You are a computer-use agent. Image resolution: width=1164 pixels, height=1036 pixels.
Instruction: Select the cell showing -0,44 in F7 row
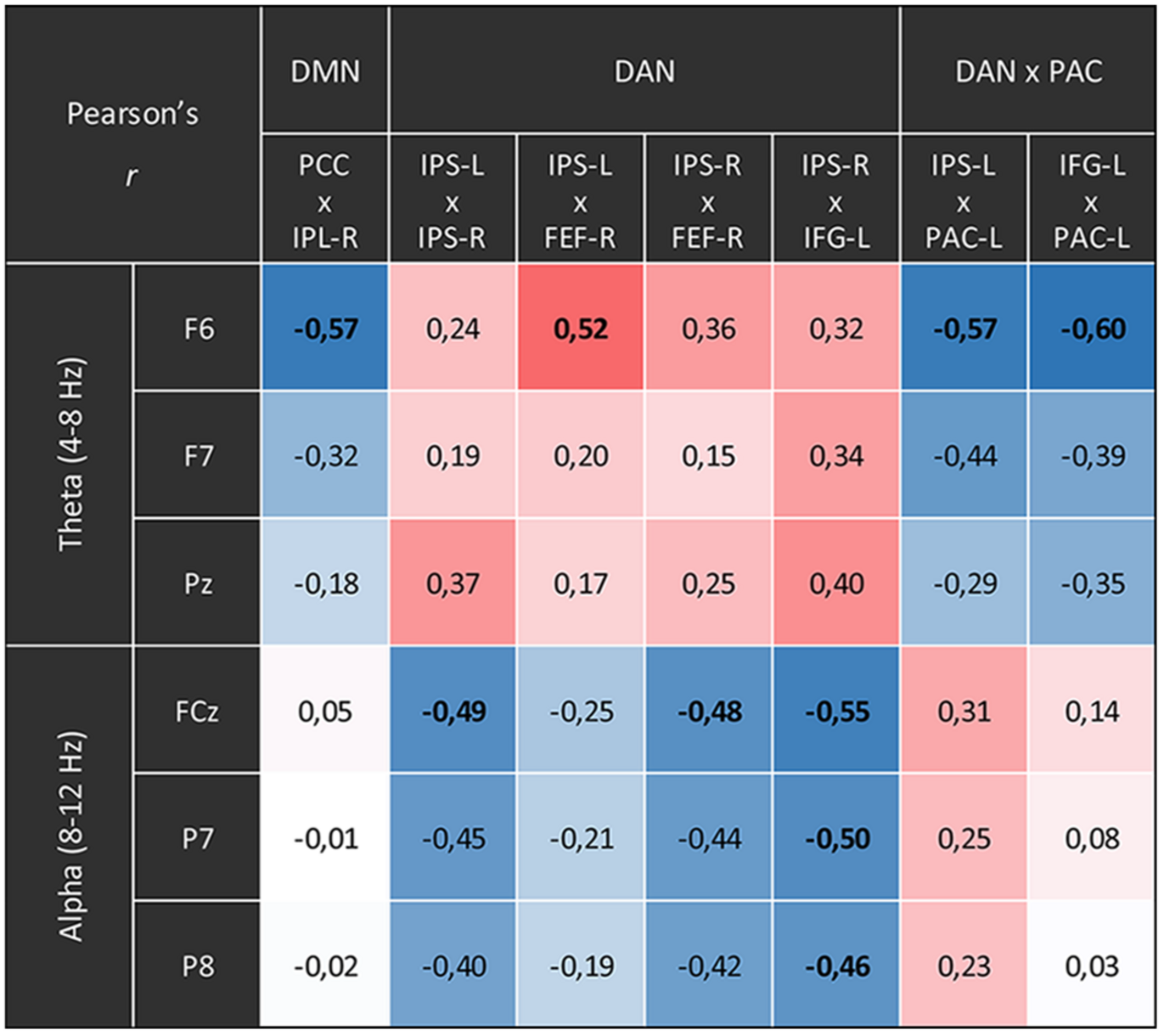964,455
